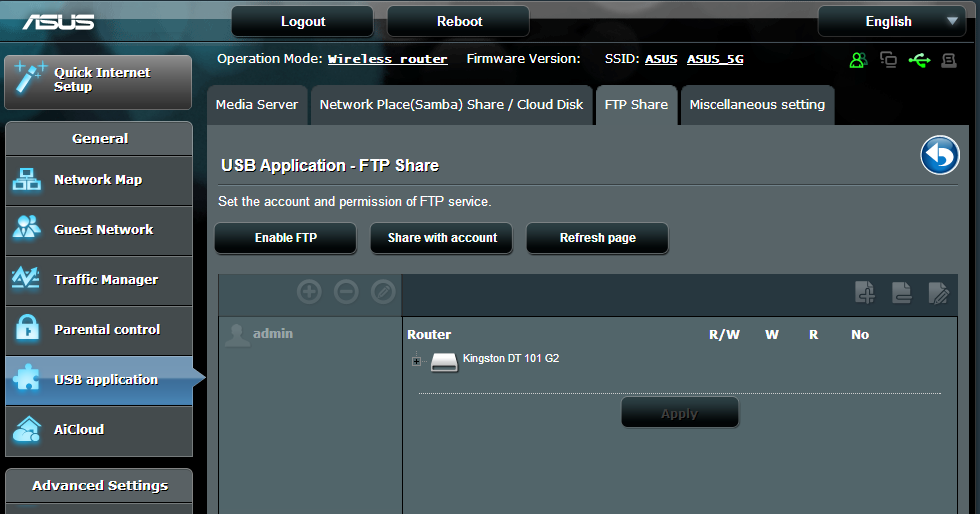Click the network copy status icon

click(888, 59)
